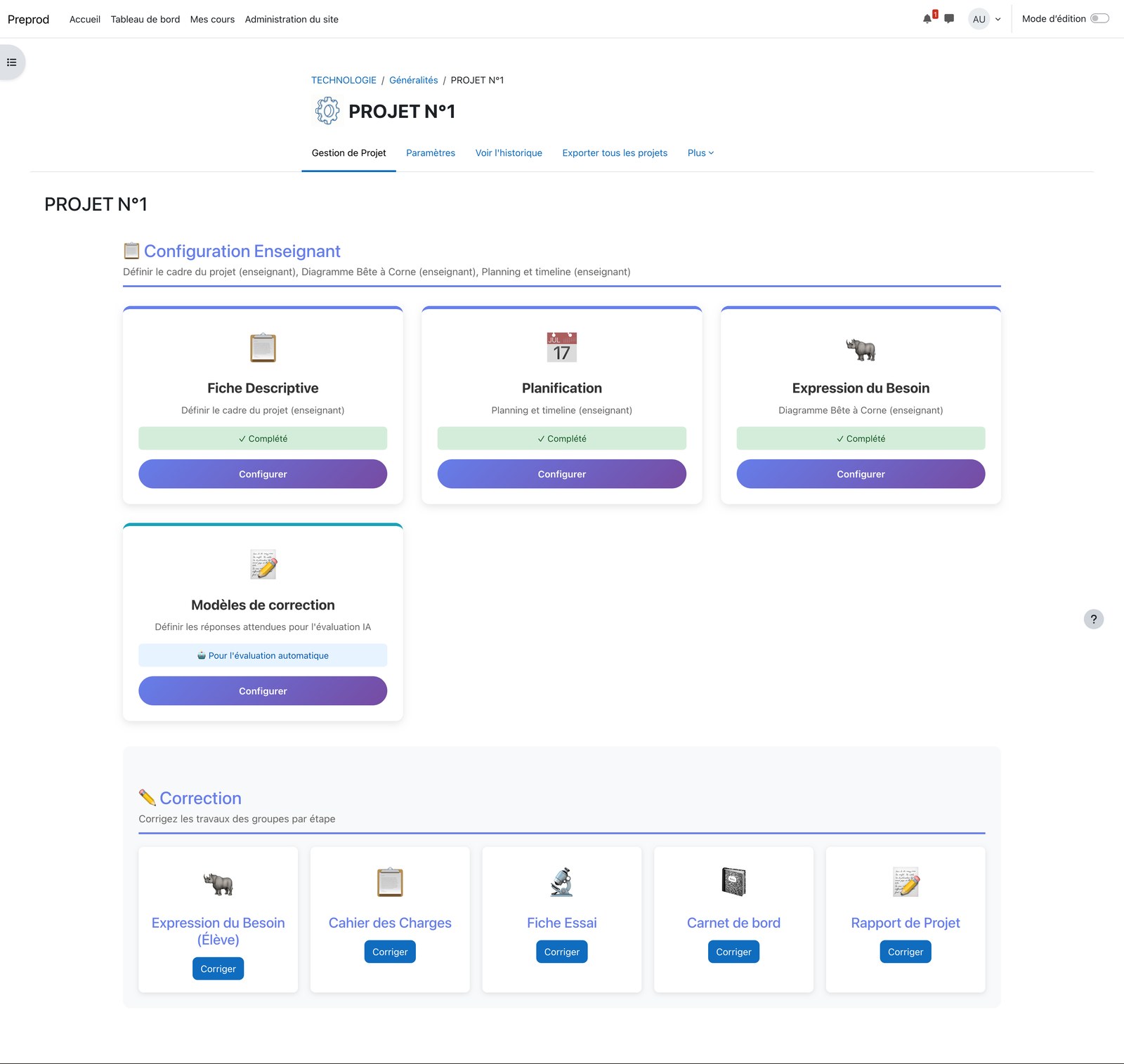Follow the TECHNOLOGIE breadcrumb link
Viewport: 1124px width, 1064px height.
click(x=344, y=80)
